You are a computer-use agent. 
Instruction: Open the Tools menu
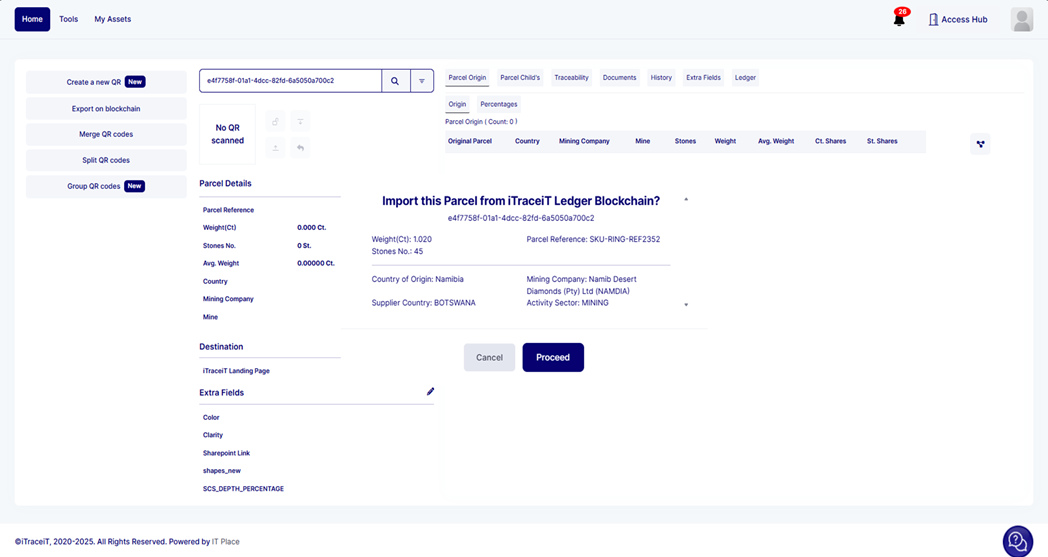pos(68,19)
